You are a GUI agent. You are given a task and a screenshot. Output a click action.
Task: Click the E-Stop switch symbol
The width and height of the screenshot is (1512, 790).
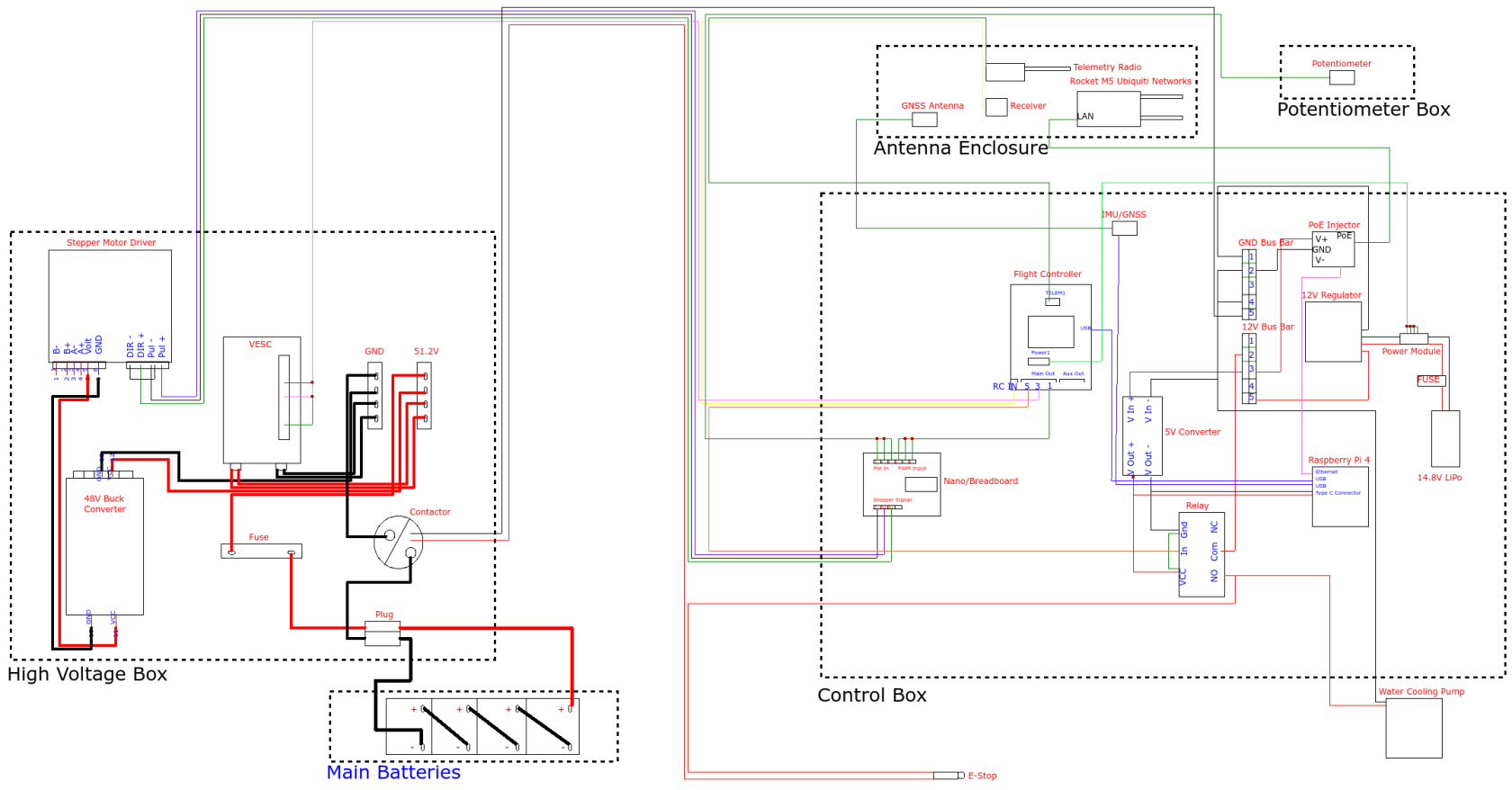949,775
